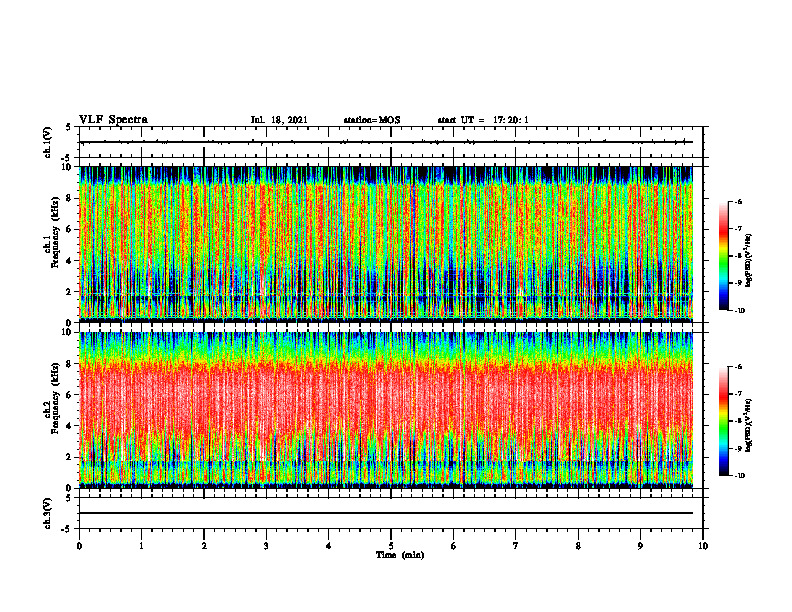The width and height of the screenshot is (792, 612).
Task: Click the "ch.1(V)" waveform axis label
Action: click(47, 142)
